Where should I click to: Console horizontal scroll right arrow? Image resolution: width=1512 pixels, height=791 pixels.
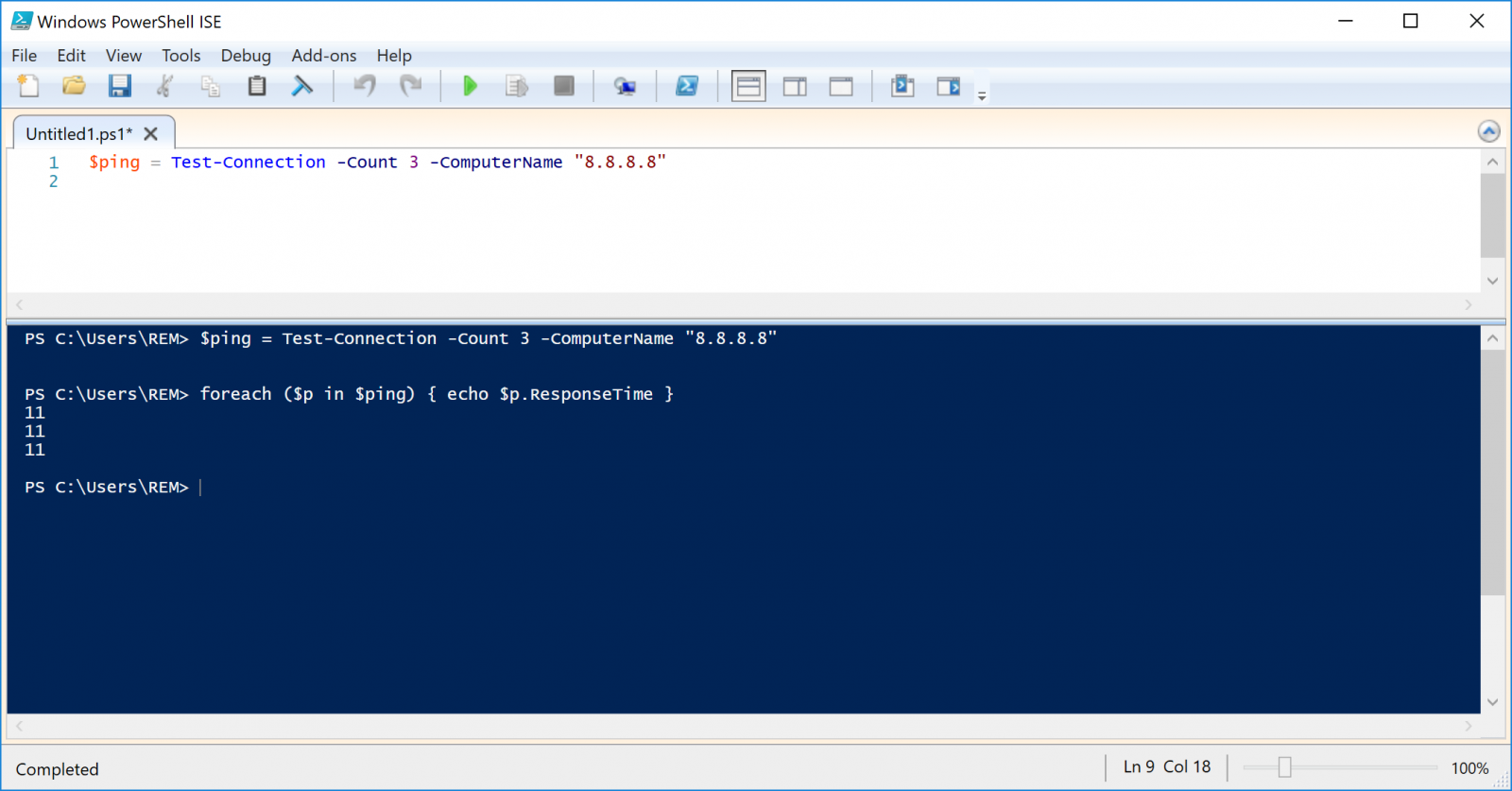1469,726
